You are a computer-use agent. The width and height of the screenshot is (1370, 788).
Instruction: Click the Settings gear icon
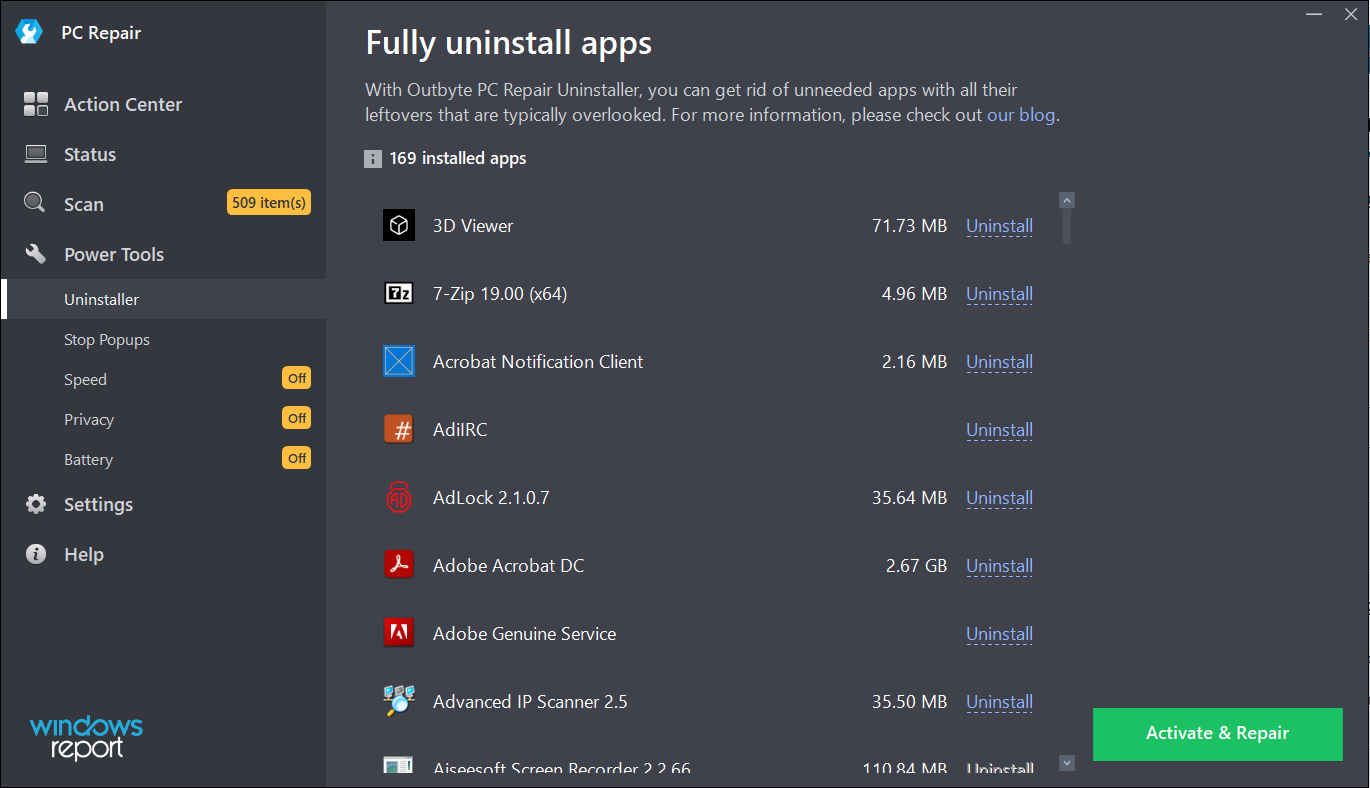pyautogui.click(x=36, y=504)
